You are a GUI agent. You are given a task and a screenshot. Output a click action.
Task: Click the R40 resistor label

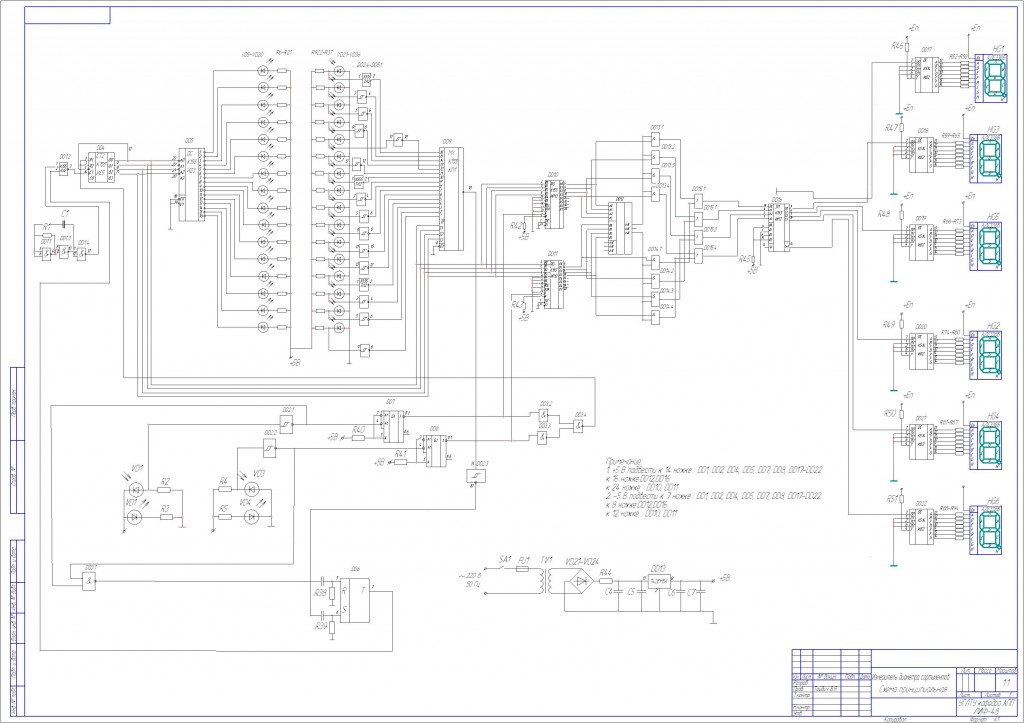(358, 430)
